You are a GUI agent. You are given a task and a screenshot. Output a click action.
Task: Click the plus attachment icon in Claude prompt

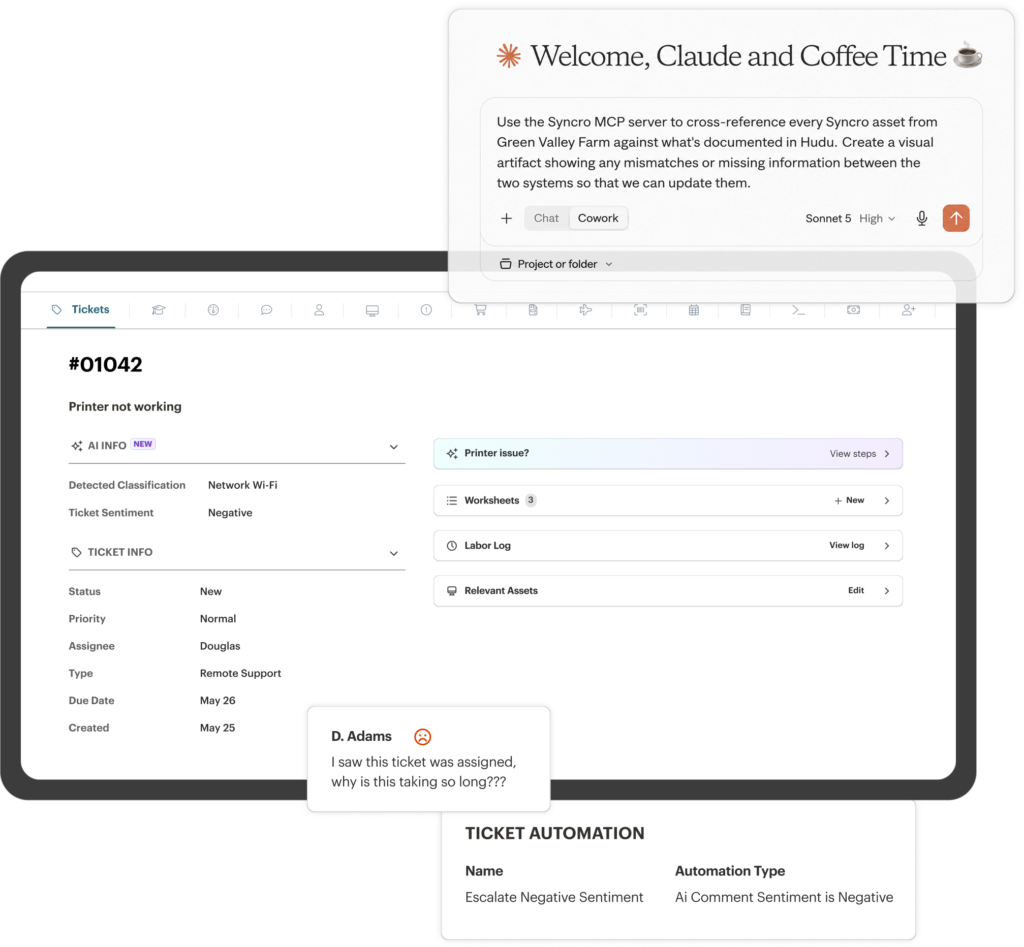[506, 218]
